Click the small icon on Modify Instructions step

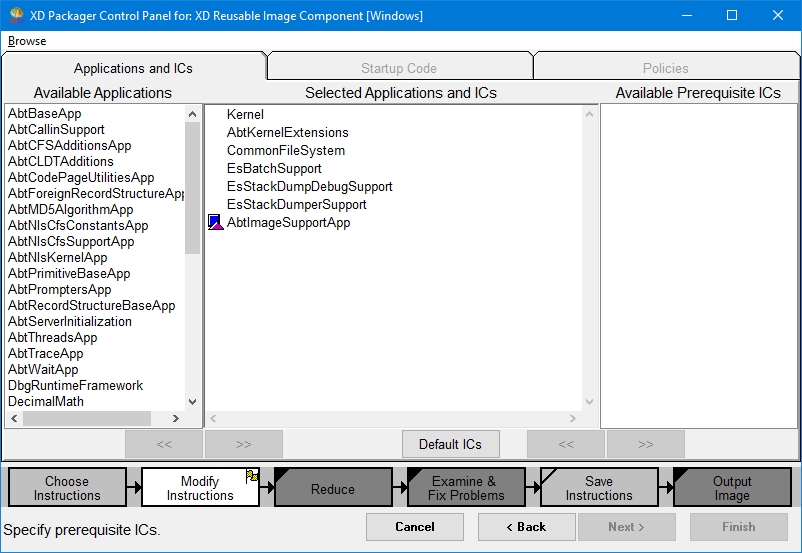252,476
